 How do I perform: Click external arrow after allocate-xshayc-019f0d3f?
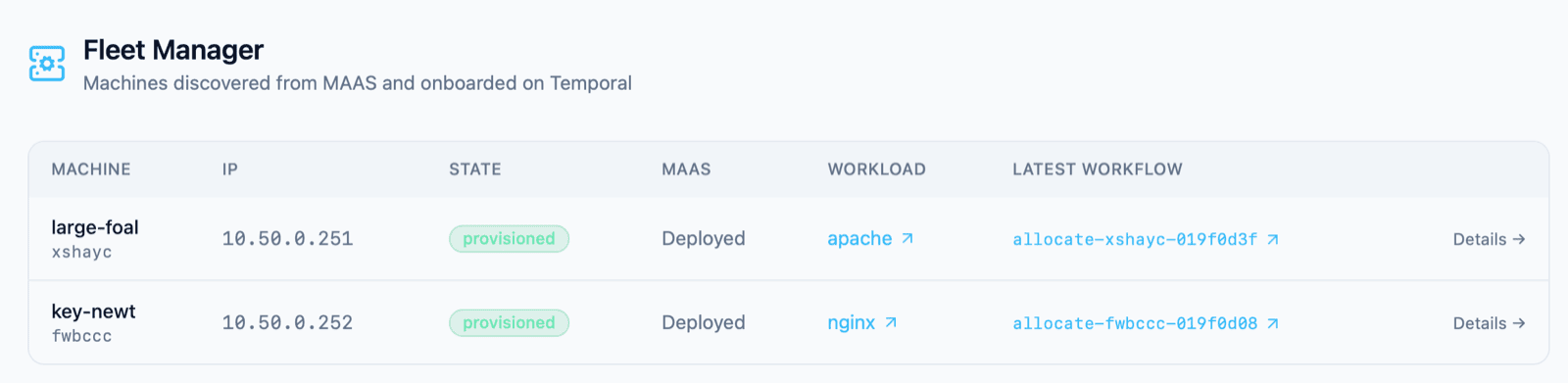click(1273, 239)
